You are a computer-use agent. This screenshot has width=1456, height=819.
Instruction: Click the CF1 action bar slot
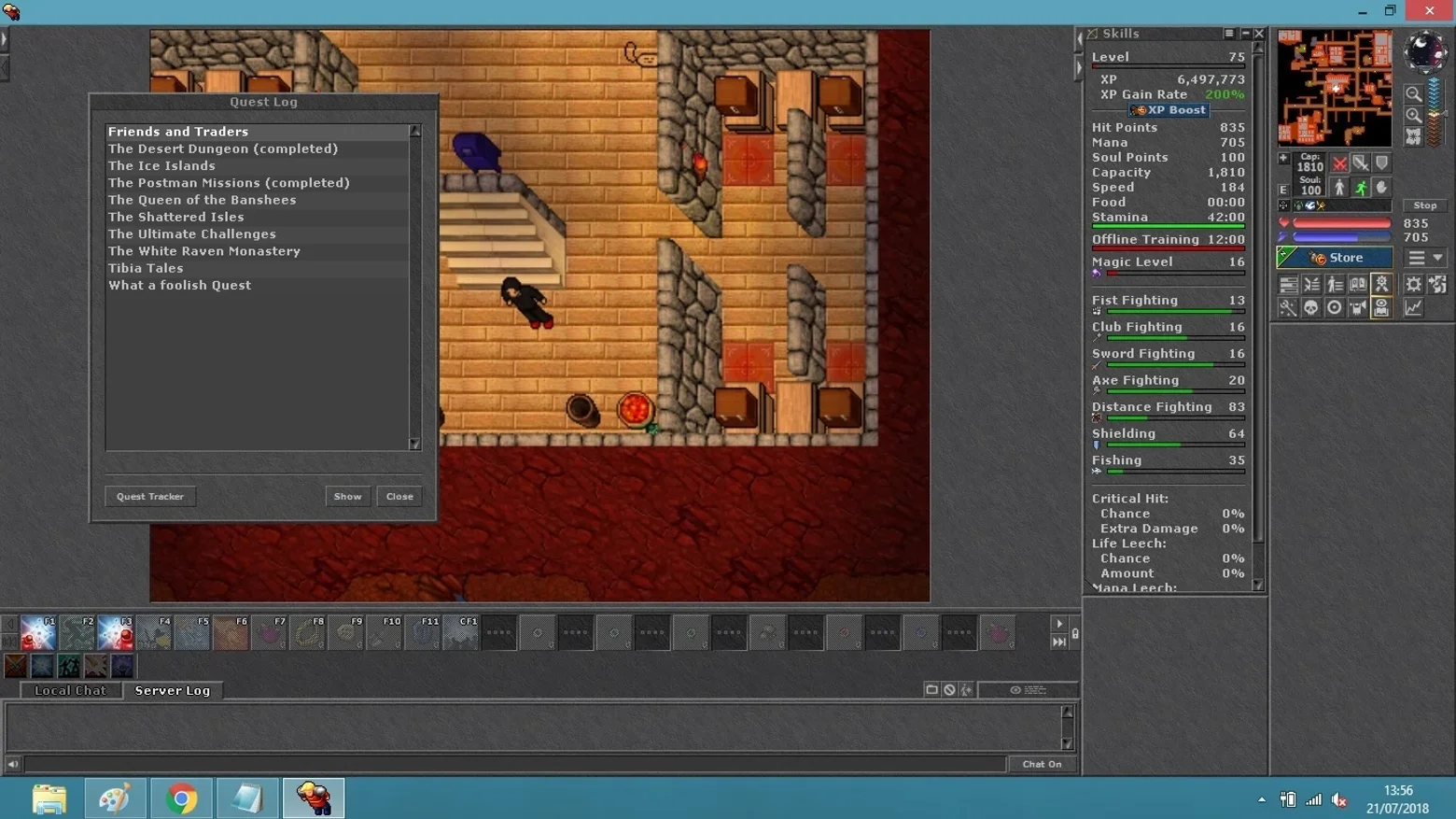(460, 632)
